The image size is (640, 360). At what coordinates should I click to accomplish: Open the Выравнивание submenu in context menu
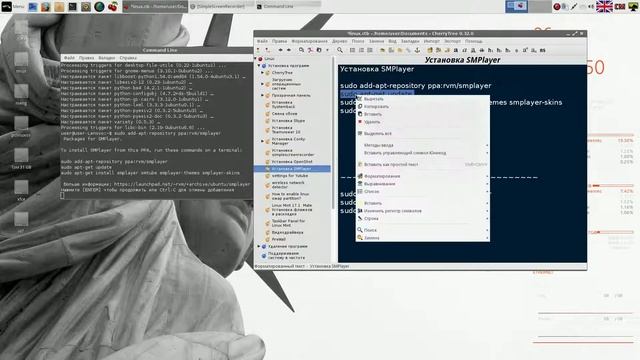click(422, 184)
